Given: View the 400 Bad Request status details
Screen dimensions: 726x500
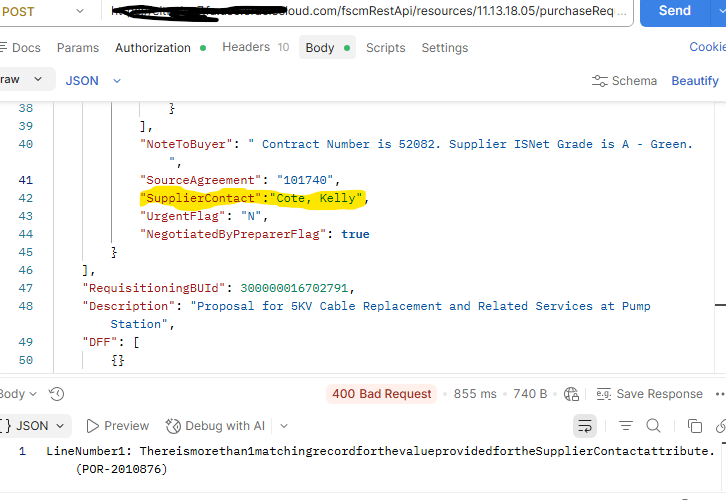Looking at the screenshot, I should [x=382, y=394].
